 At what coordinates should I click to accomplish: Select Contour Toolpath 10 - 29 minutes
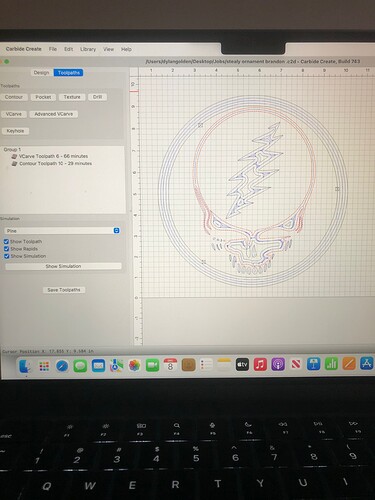55,164
